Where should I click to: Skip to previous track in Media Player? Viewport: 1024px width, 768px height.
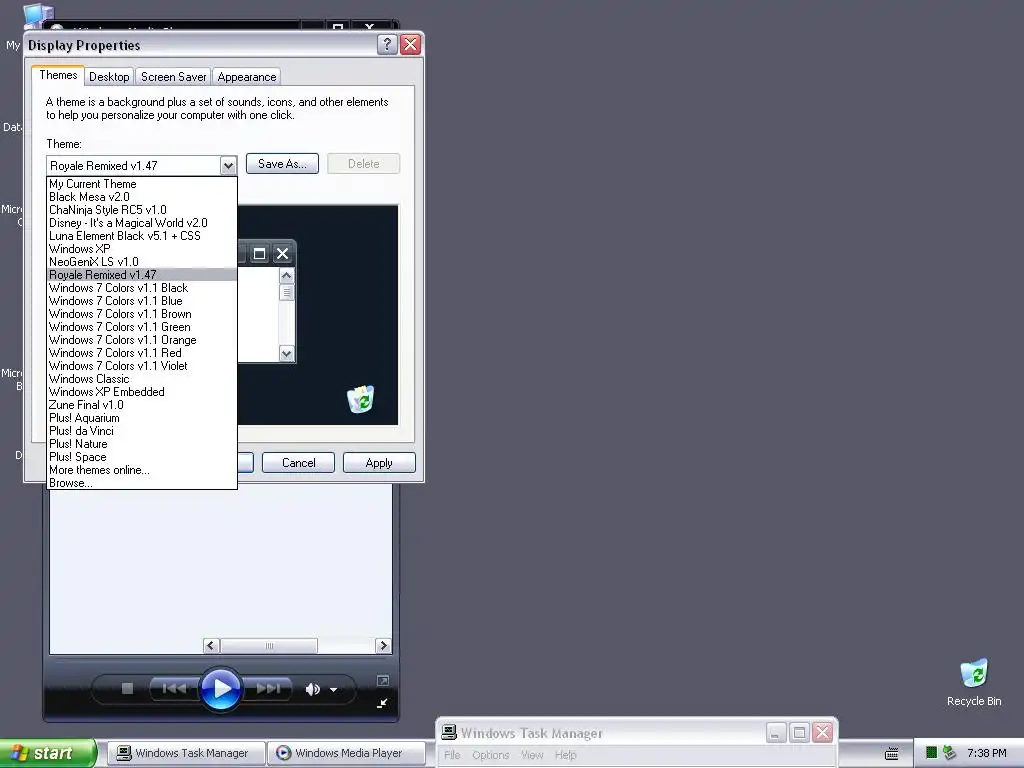[174, 688]
